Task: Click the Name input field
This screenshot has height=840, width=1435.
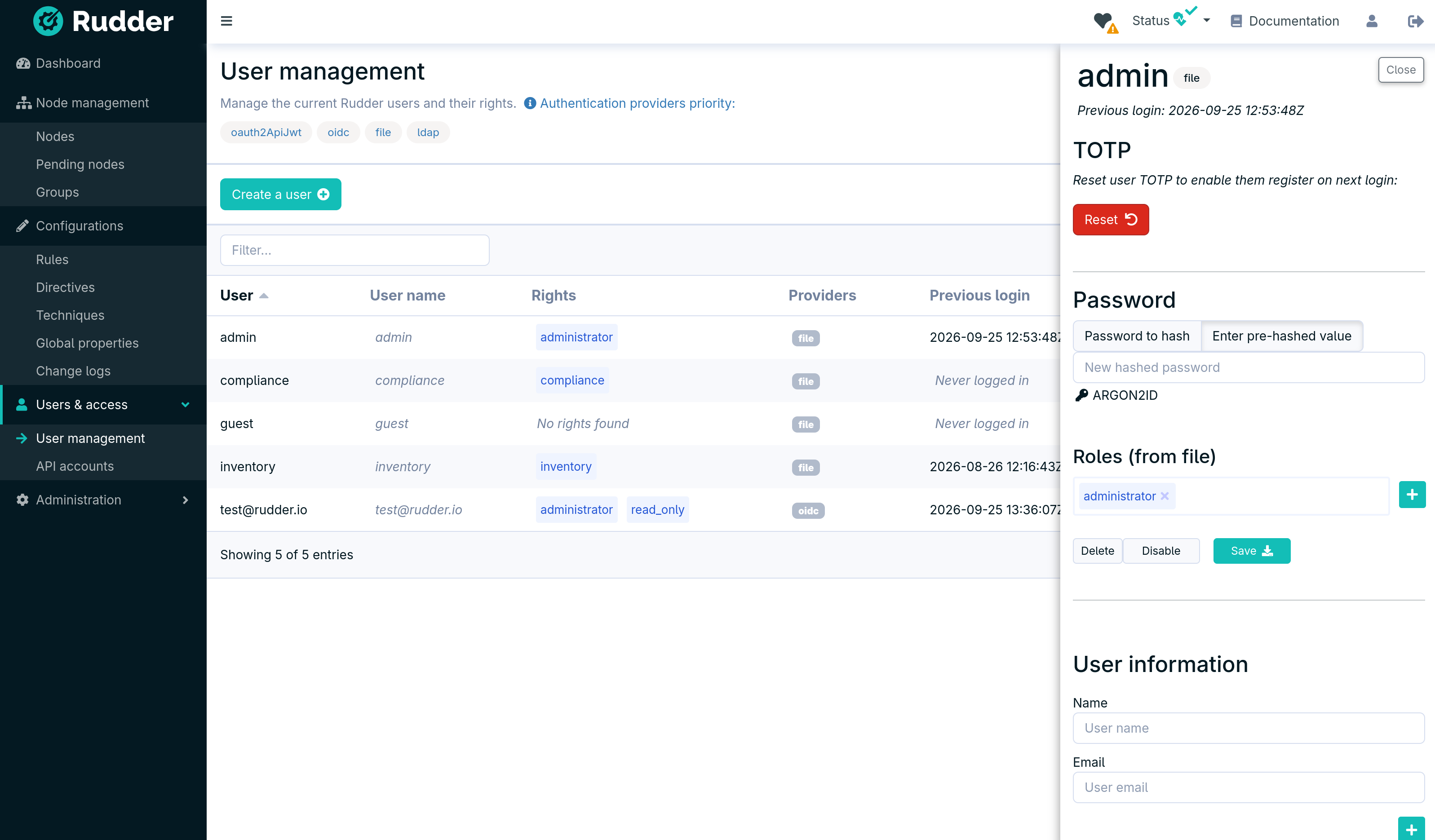Action: (1248, 729)
